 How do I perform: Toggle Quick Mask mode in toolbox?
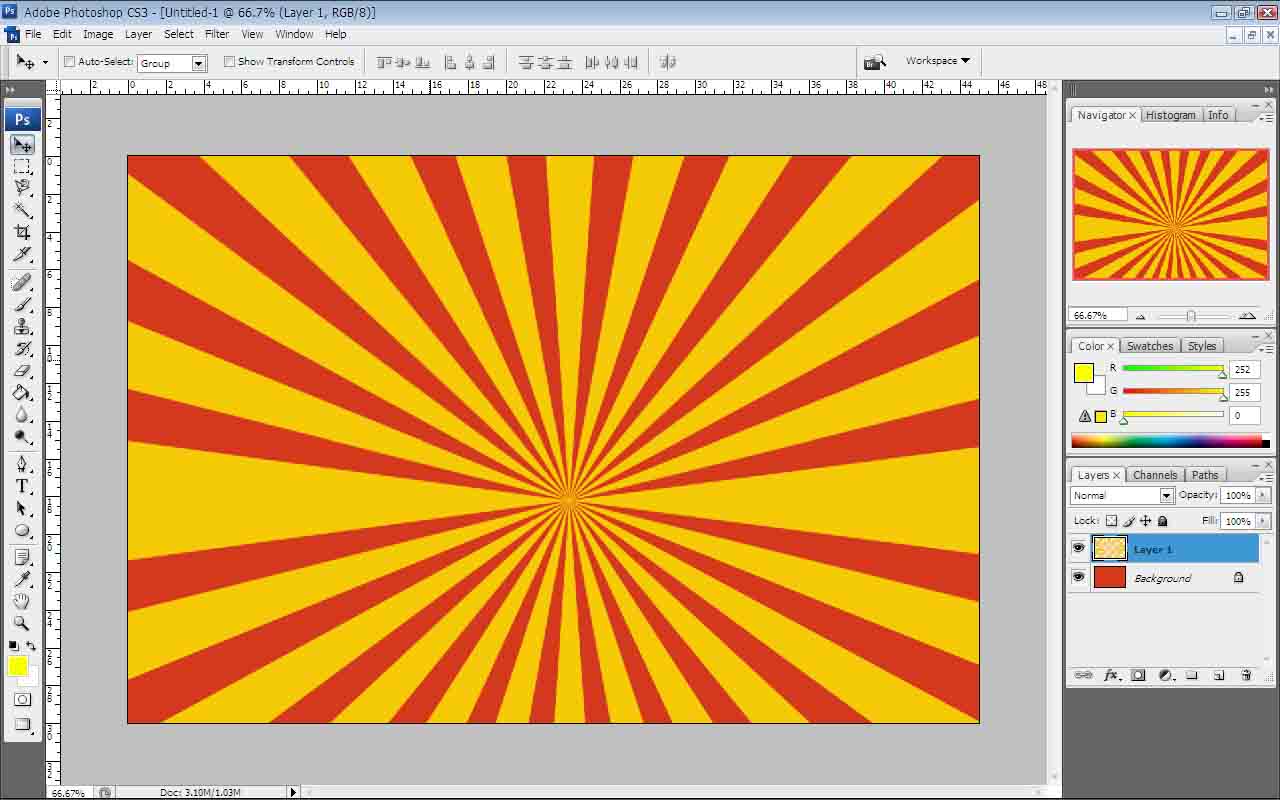click(22, 700)
